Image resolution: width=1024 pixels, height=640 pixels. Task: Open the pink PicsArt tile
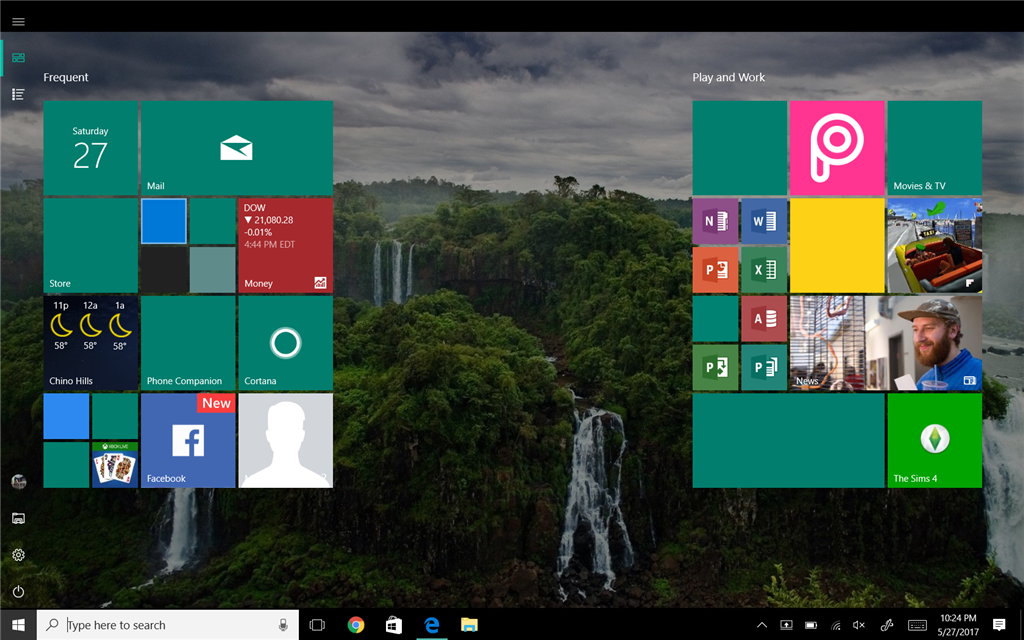click(837, 148)
